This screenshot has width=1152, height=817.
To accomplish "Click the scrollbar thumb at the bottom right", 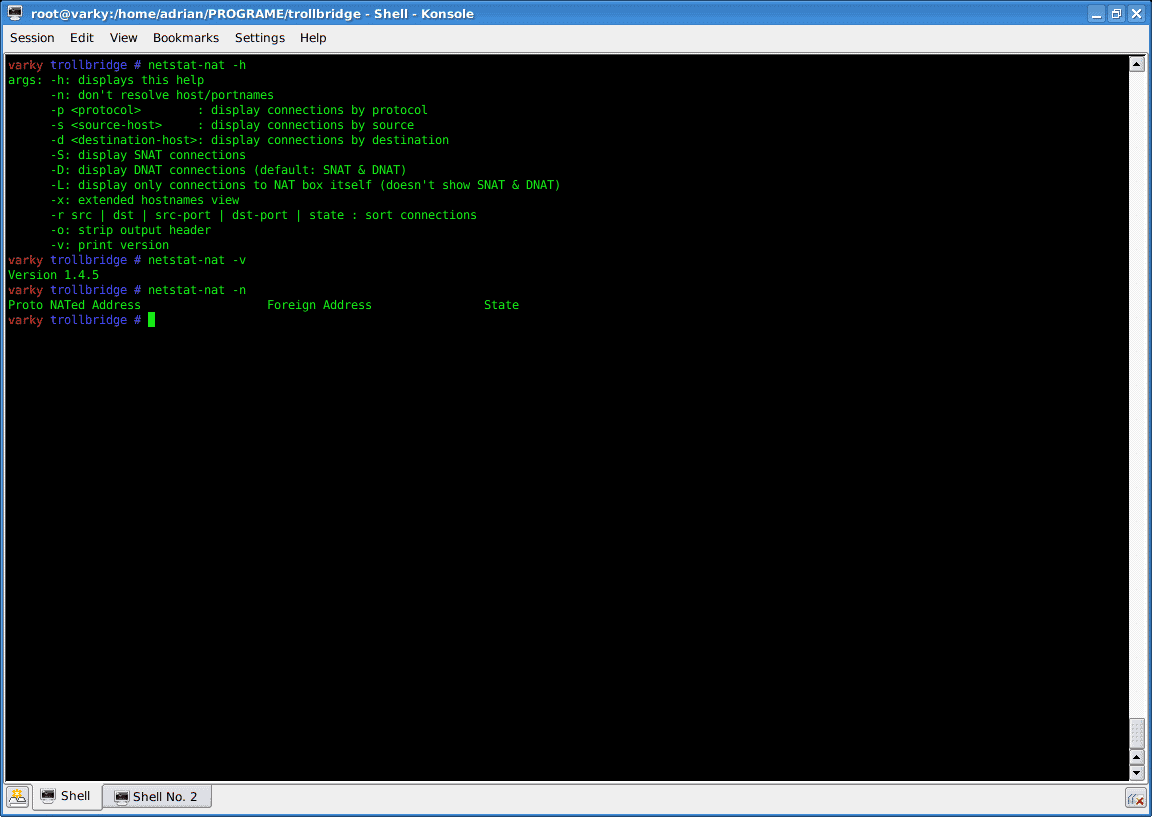I will pyautogui.click(x=1137, y=735).
